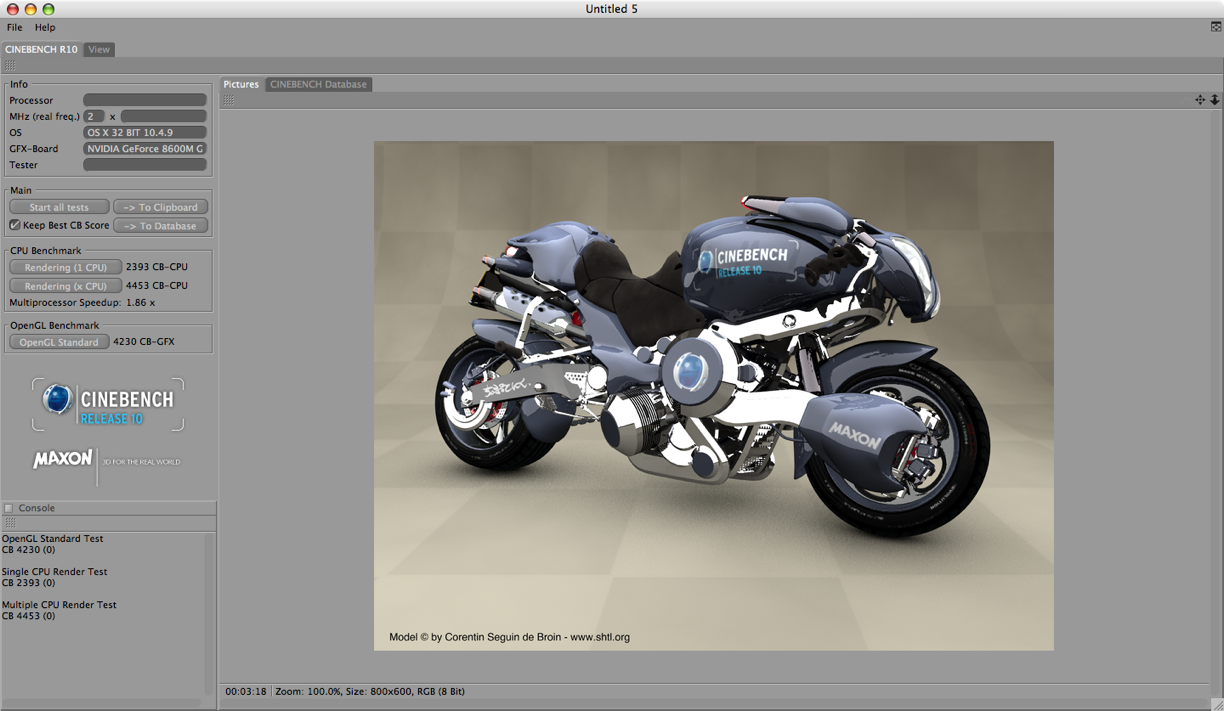Viewport: 1224px width, 711px height.
Task: Click the CINEBENCH Release 10 logo in left panel
Action: (108, 404)
